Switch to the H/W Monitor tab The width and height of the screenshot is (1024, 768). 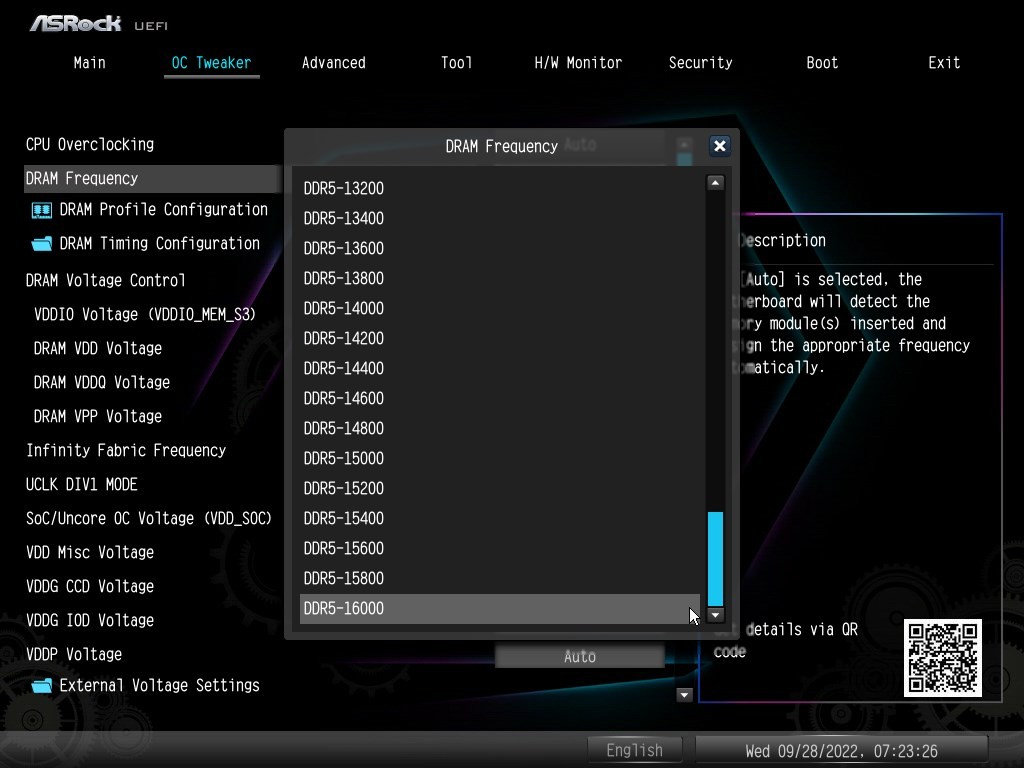tap(578, 63)
